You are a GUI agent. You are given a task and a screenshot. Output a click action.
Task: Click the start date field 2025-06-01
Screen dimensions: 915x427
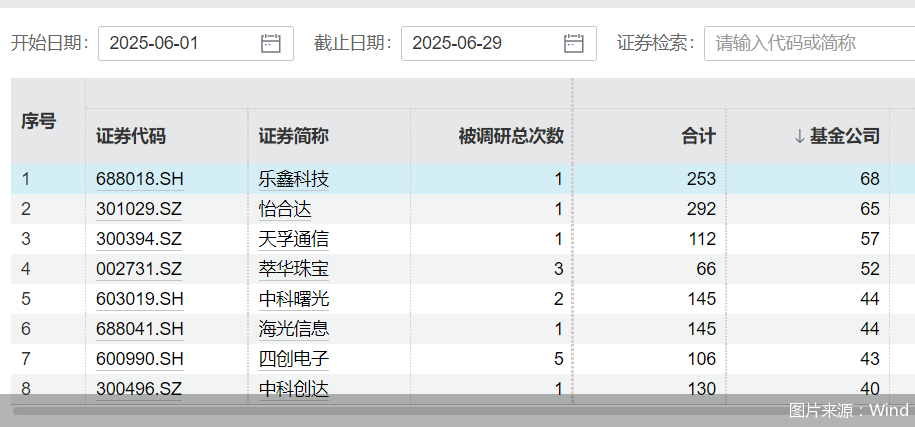[x=180, y=43]
